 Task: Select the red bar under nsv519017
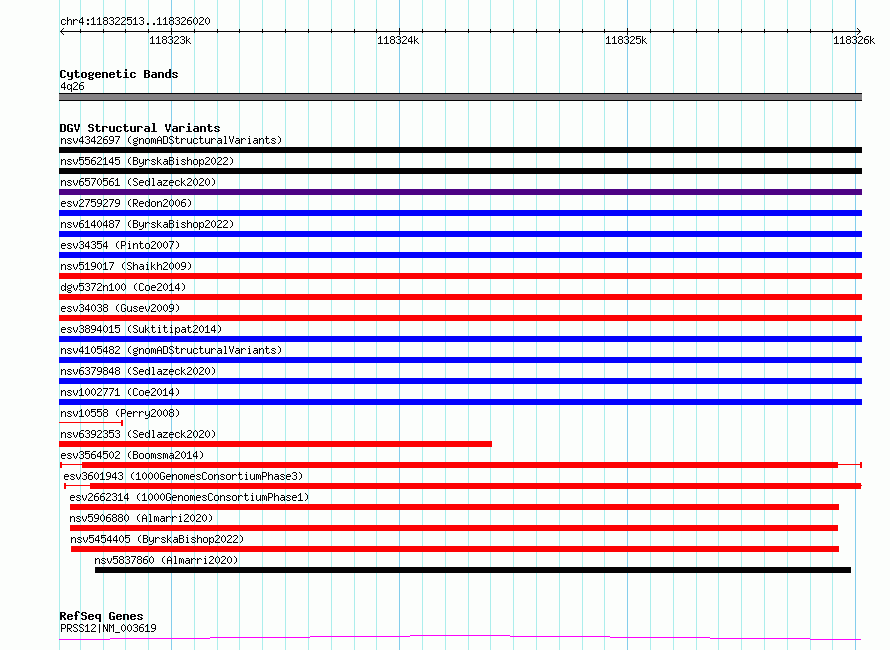click(x=460, y=276)
